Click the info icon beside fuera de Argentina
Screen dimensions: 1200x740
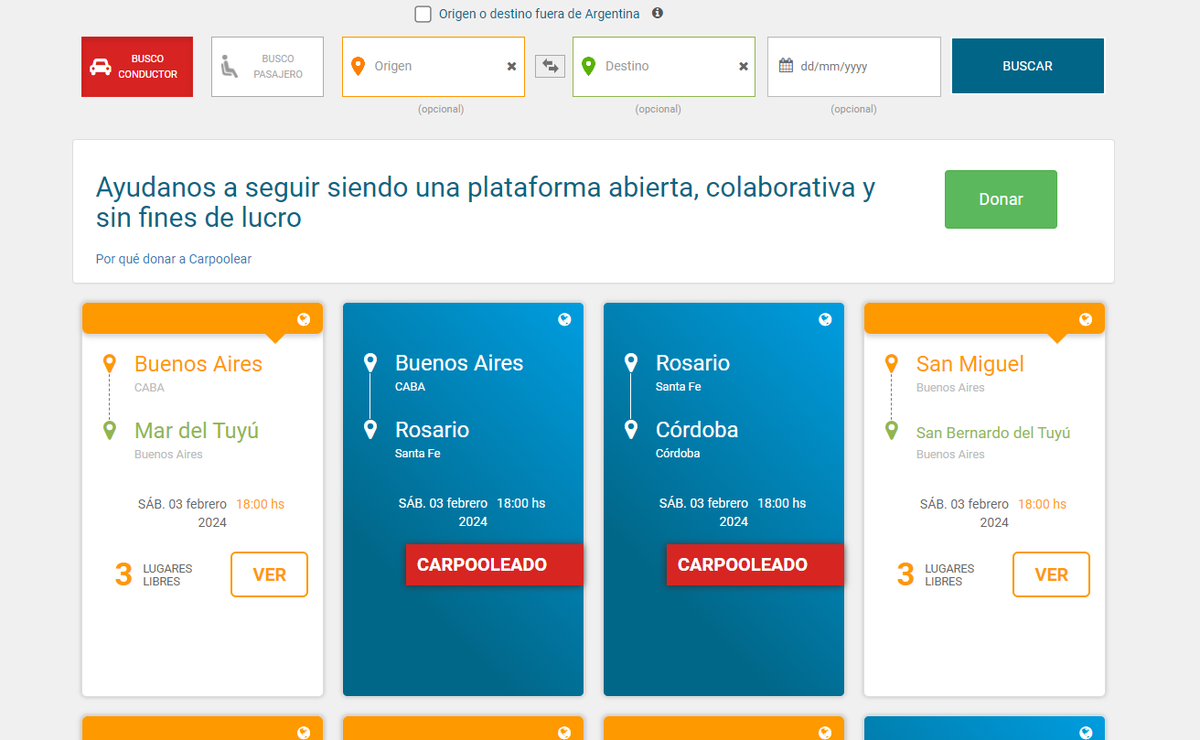point(657,13)
